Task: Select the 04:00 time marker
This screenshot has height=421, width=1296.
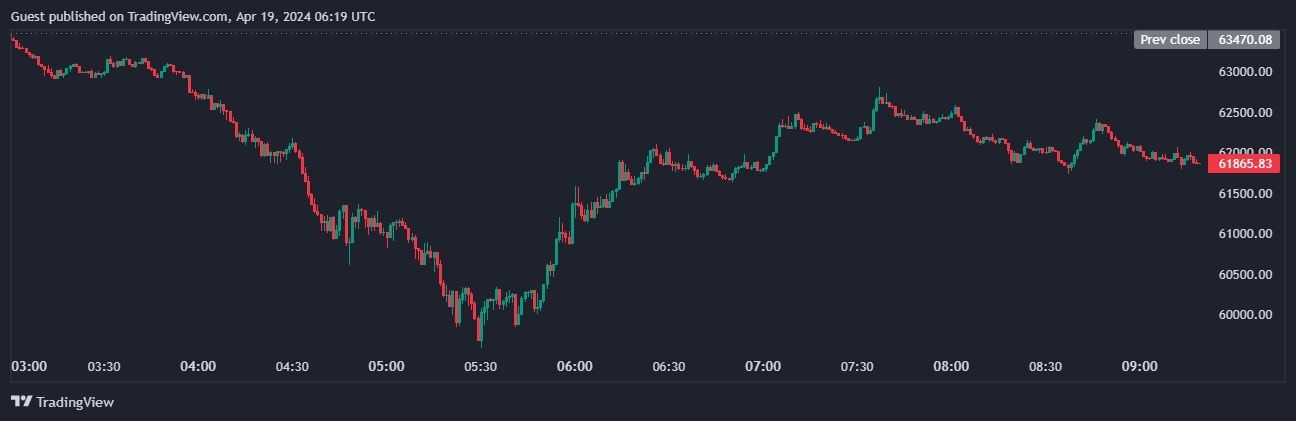Action: click(x=198, y=367)
